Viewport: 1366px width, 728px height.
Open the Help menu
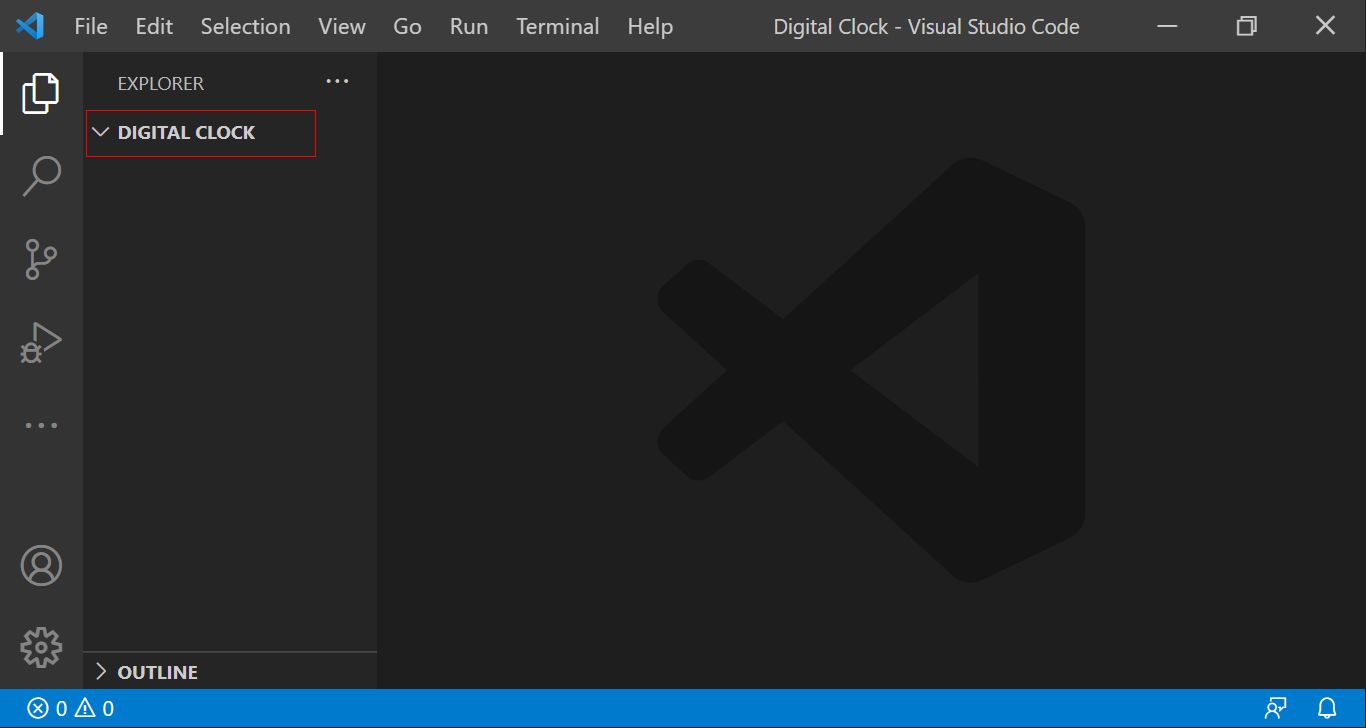coord(650,26)
